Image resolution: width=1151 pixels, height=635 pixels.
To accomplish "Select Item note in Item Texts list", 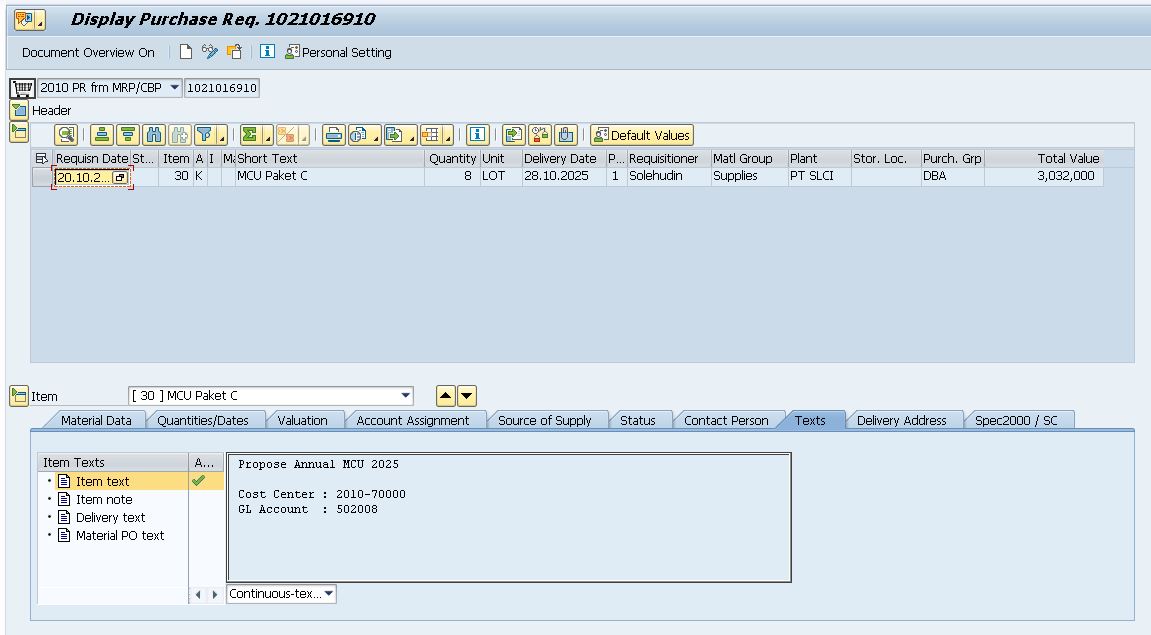I will pyautogui.click(x=104, y=499).
